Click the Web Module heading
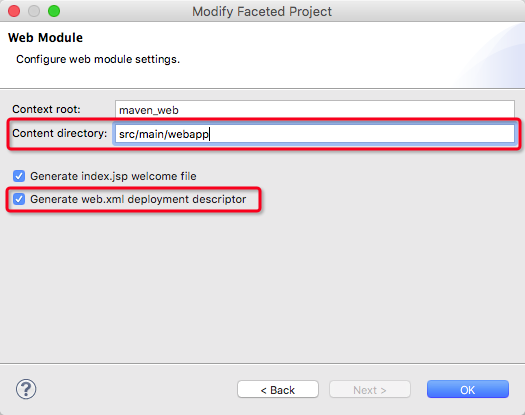Image resolution: width=525 pixels, height=415 pixels. tap(46, 38)
